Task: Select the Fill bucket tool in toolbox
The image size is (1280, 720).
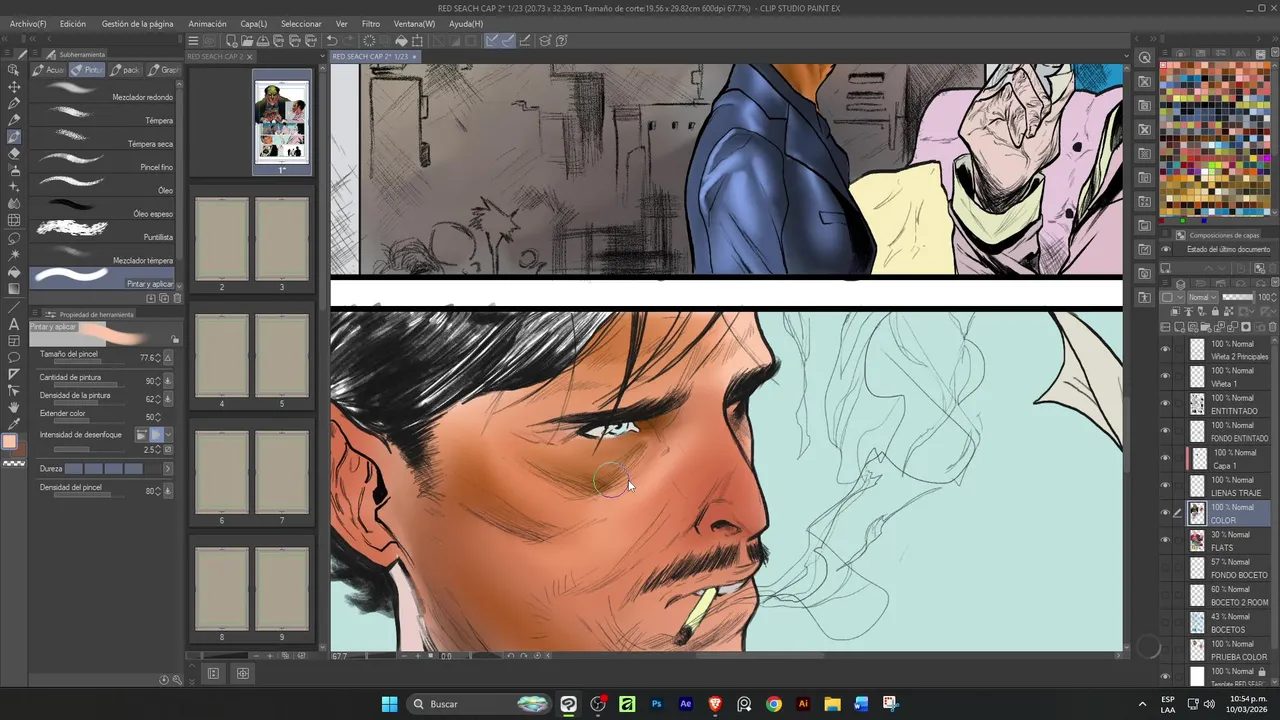Action: tap(14, 272)
